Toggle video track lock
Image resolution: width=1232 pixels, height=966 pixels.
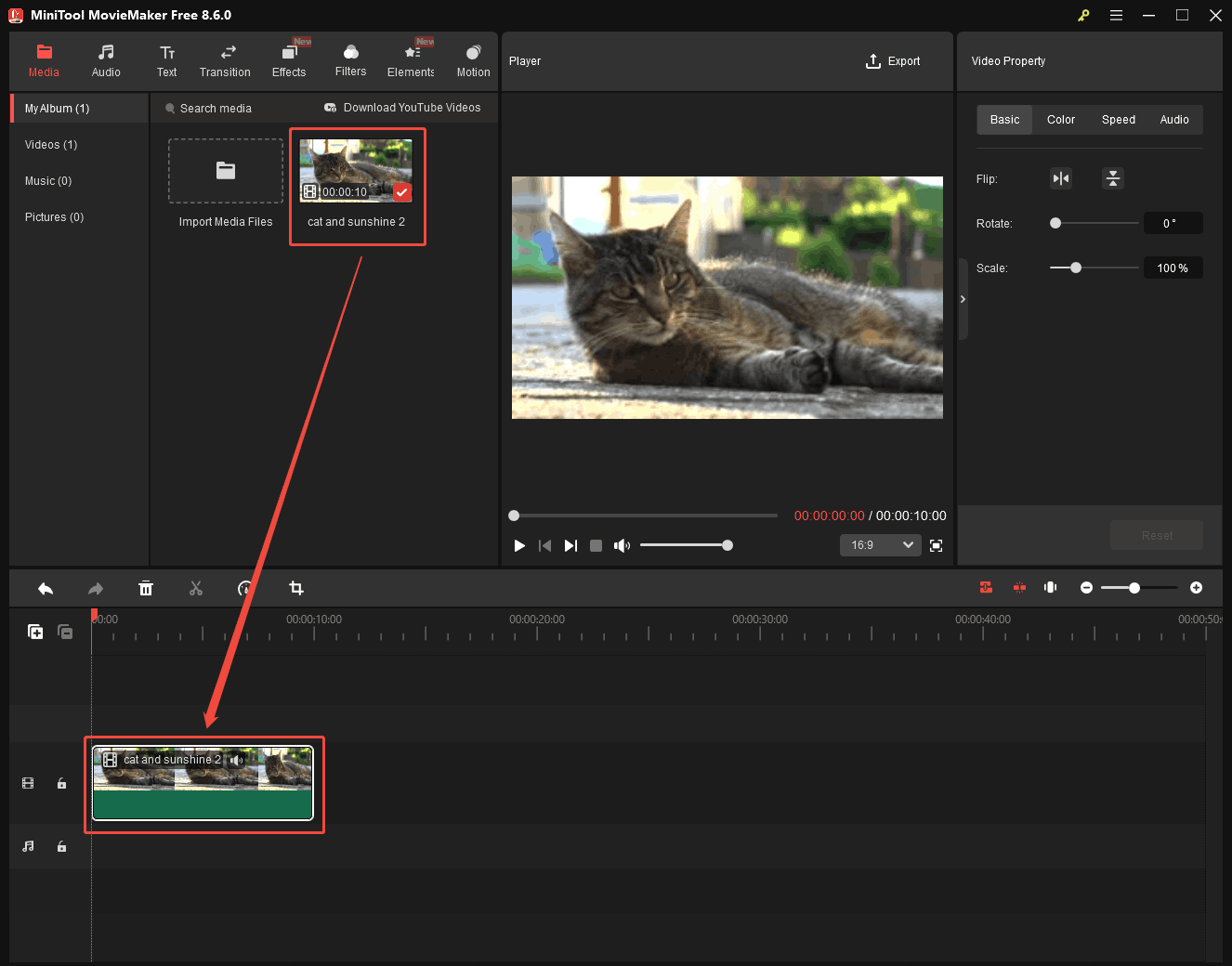61,783
